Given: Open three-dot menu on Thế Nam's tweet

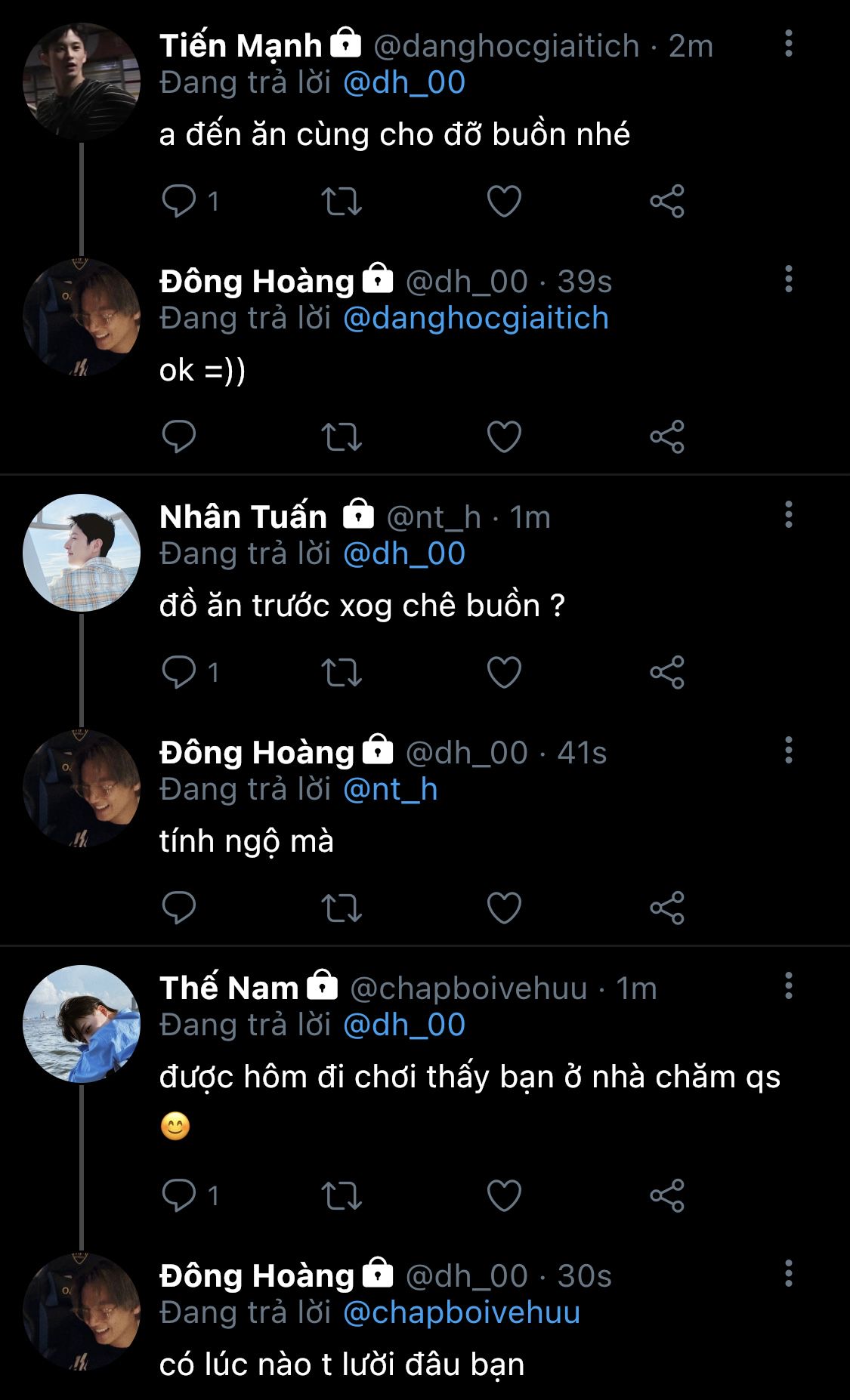Looking at the screenshot, I should 789,986.
